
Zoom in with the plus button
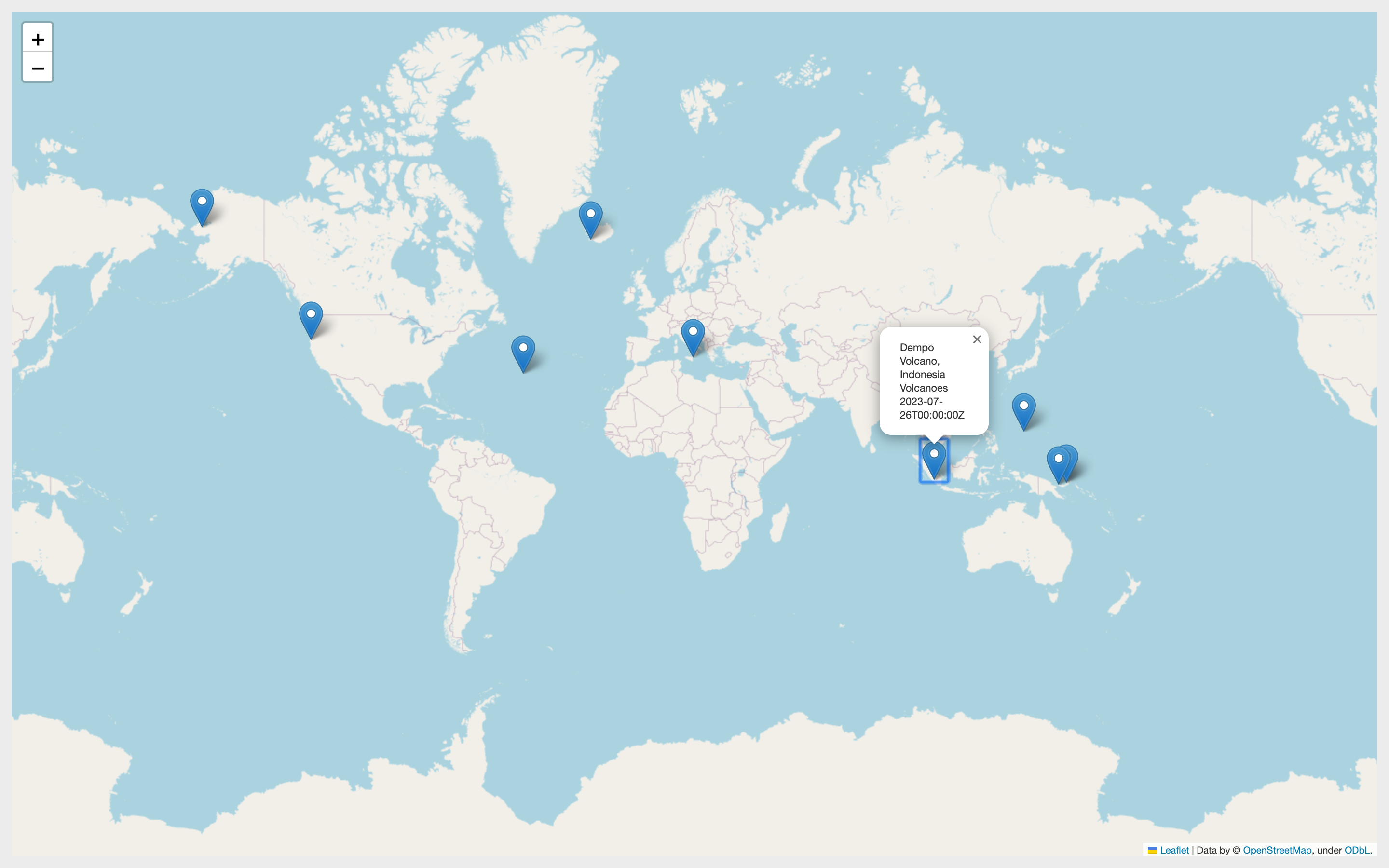pos(38,39)
